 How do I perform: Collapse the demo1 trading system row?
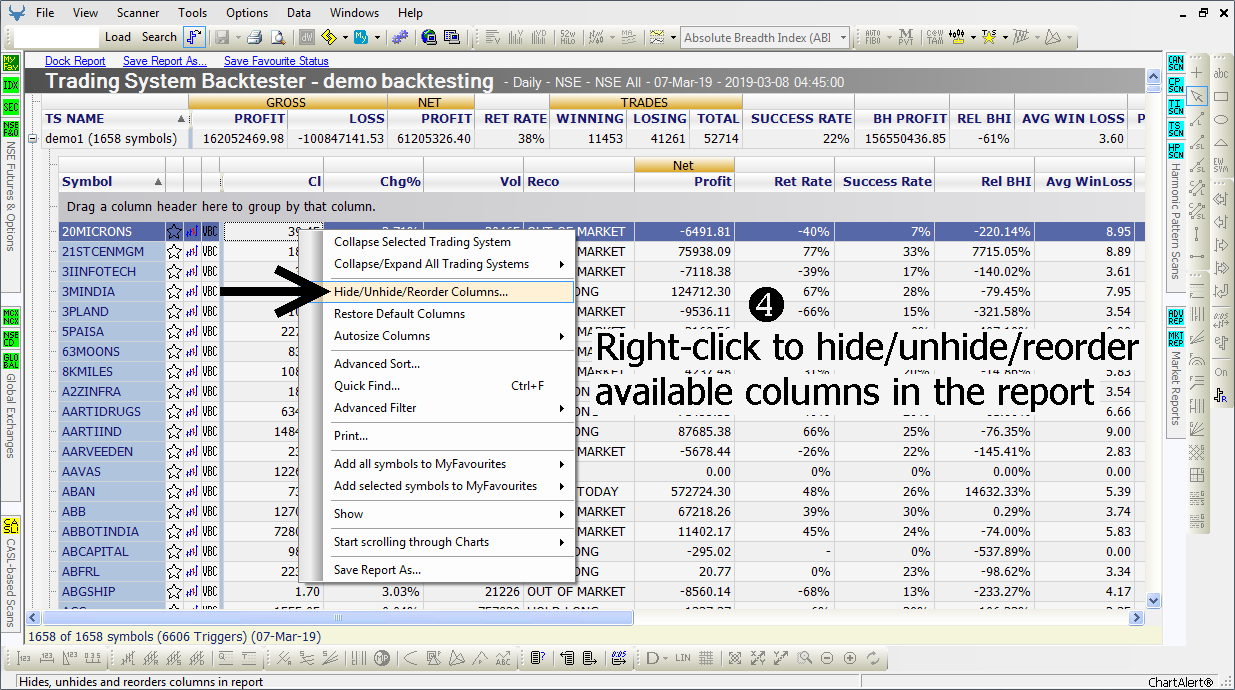point(32,138)
